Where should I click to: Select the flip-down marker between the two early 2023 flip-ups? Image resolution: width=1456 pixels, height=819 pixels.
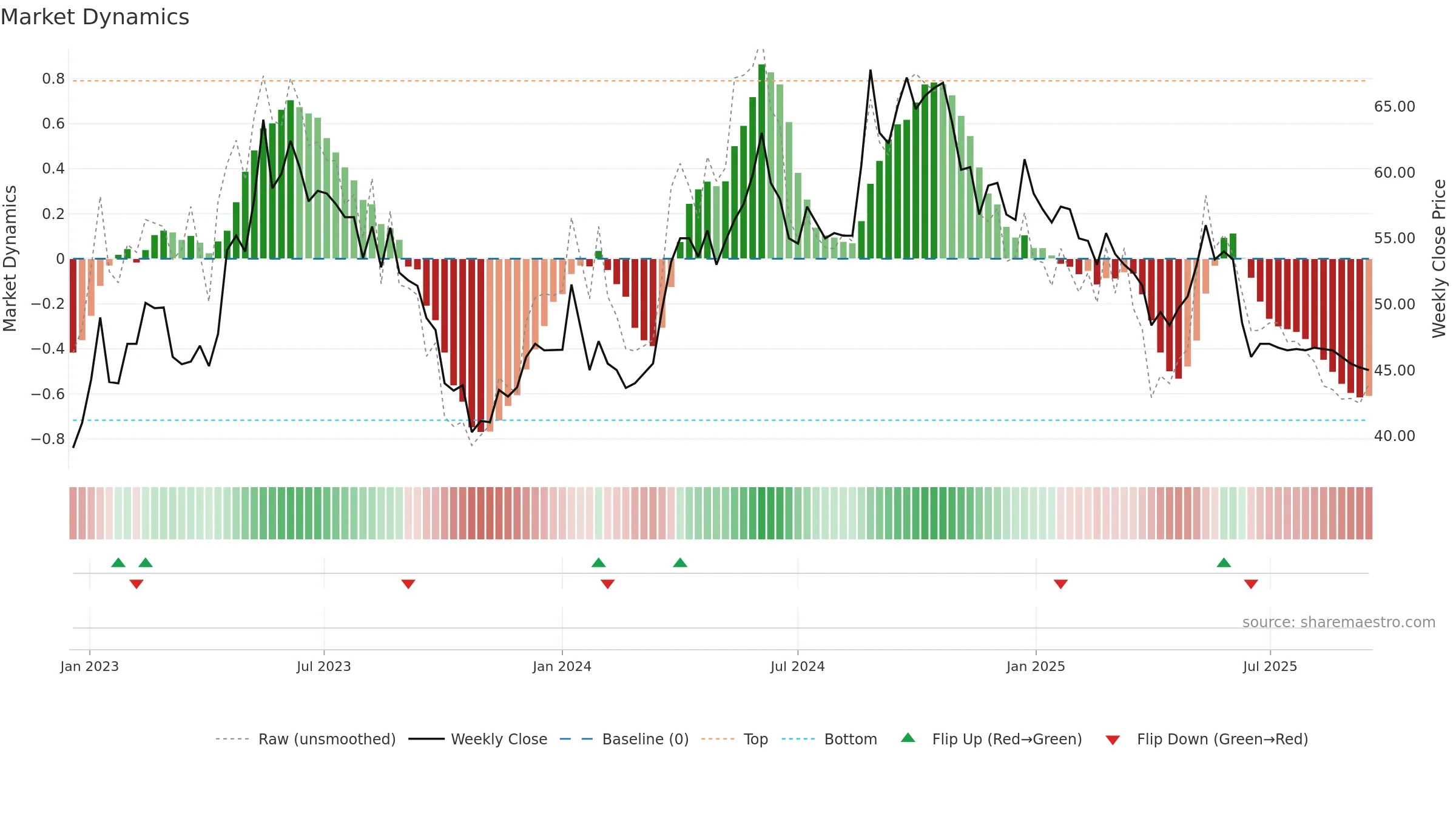tap(136, 584)
